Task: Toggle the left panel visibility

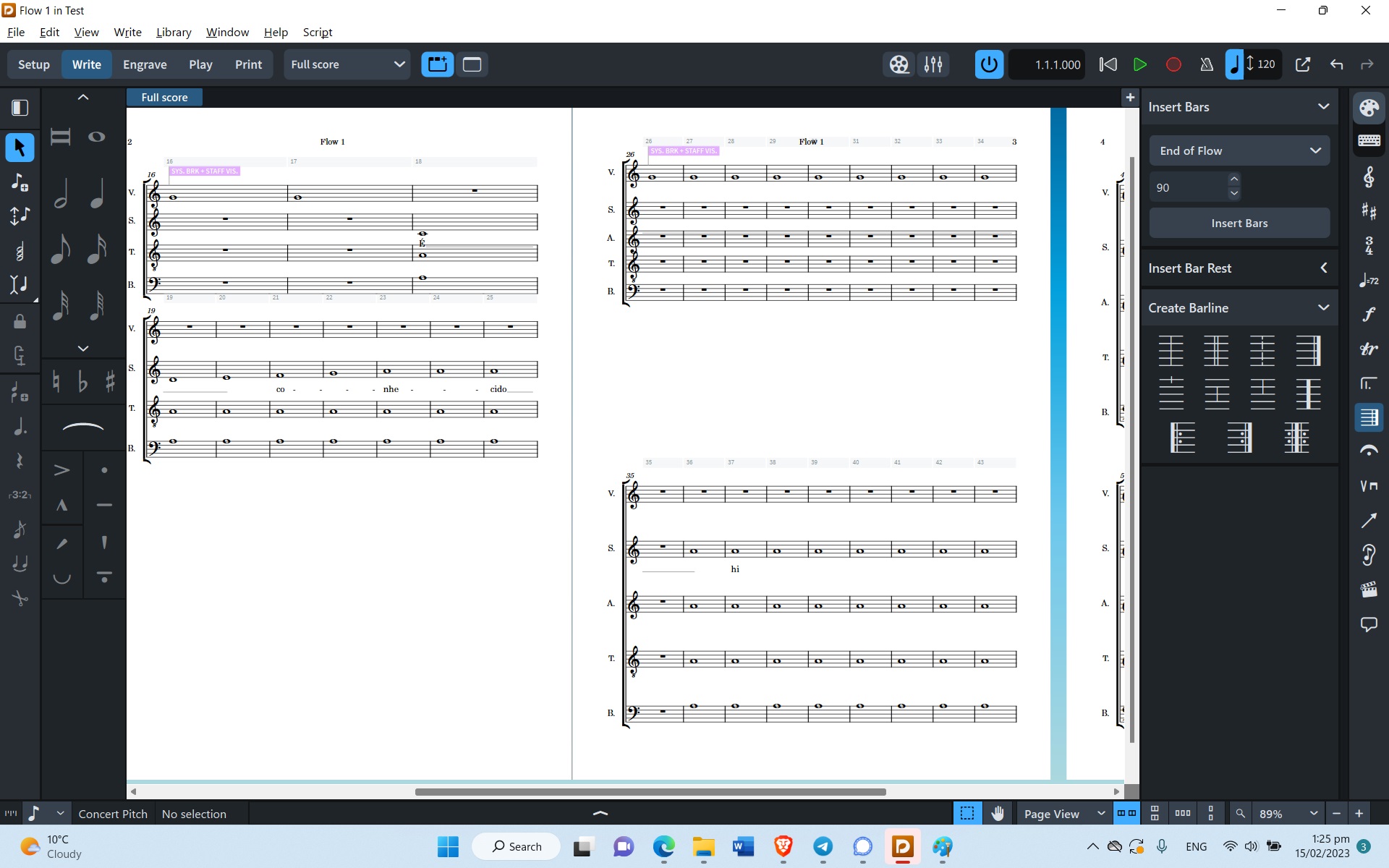Action: click(x=20, y=108)
